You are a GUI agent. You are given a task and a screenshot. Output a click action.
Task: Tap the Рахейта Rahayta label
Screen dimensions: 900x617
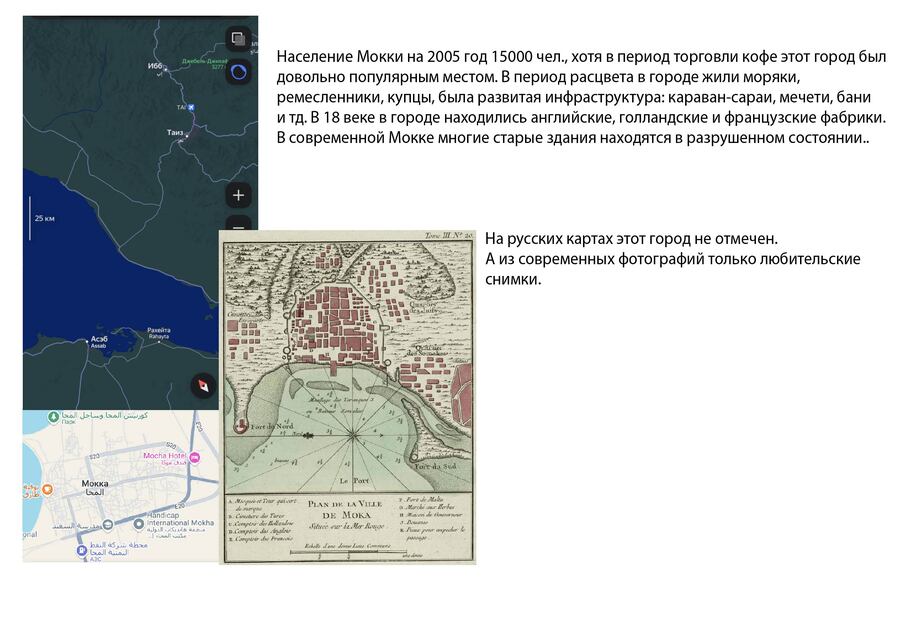pos(158,333)
